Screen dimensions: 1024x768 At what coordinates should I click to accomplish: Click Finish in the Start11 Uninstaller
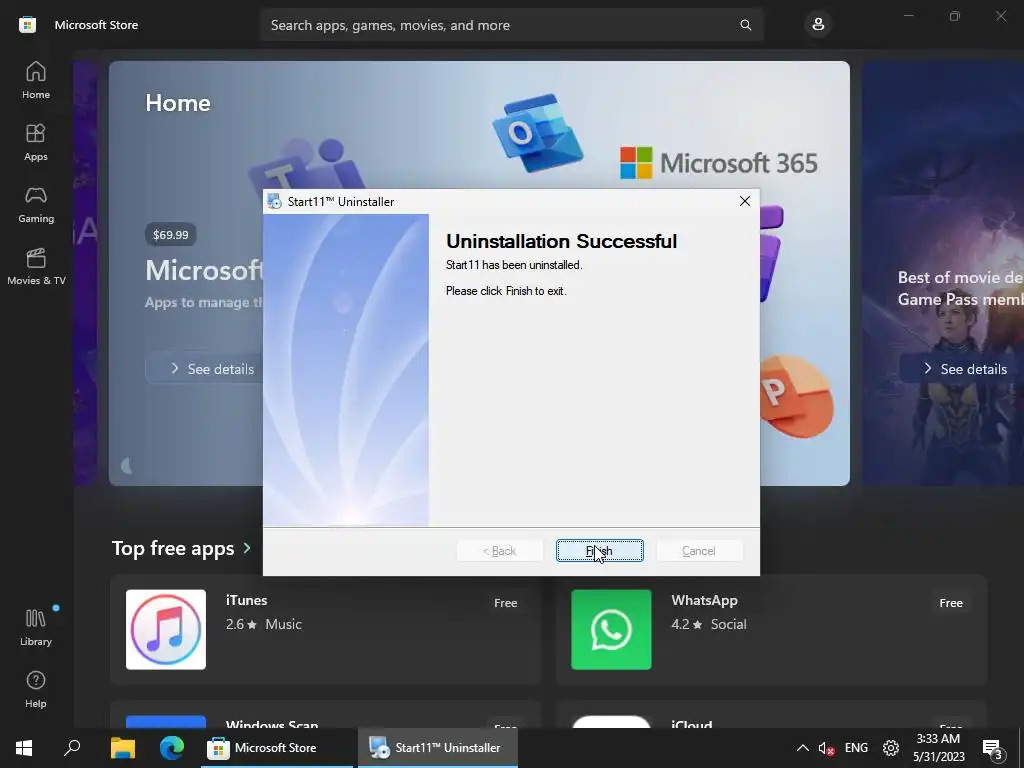coord(600,551)
